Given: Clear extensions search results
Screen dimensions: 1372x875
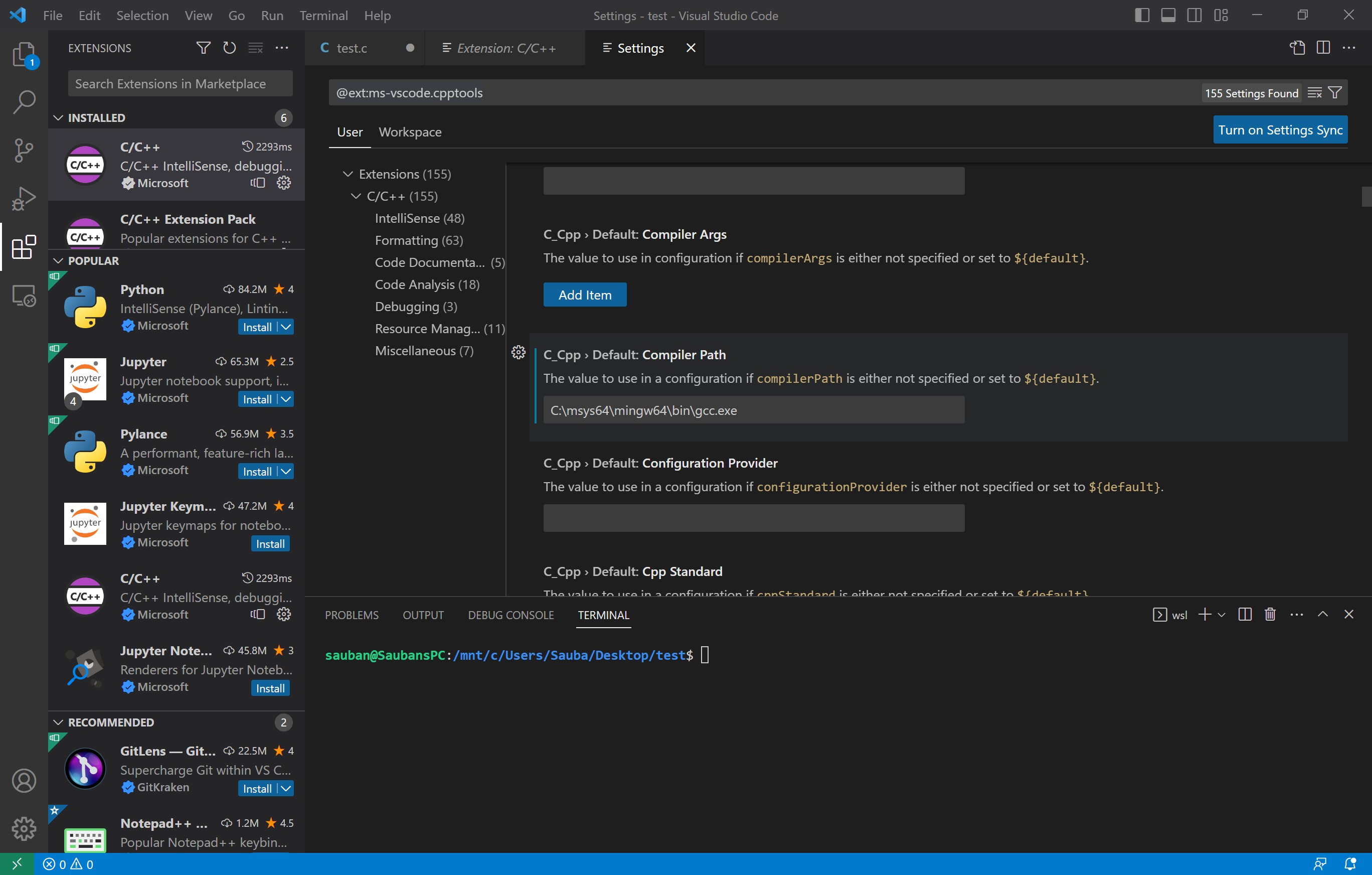Looking at the screenshot, I should point(256,48).
